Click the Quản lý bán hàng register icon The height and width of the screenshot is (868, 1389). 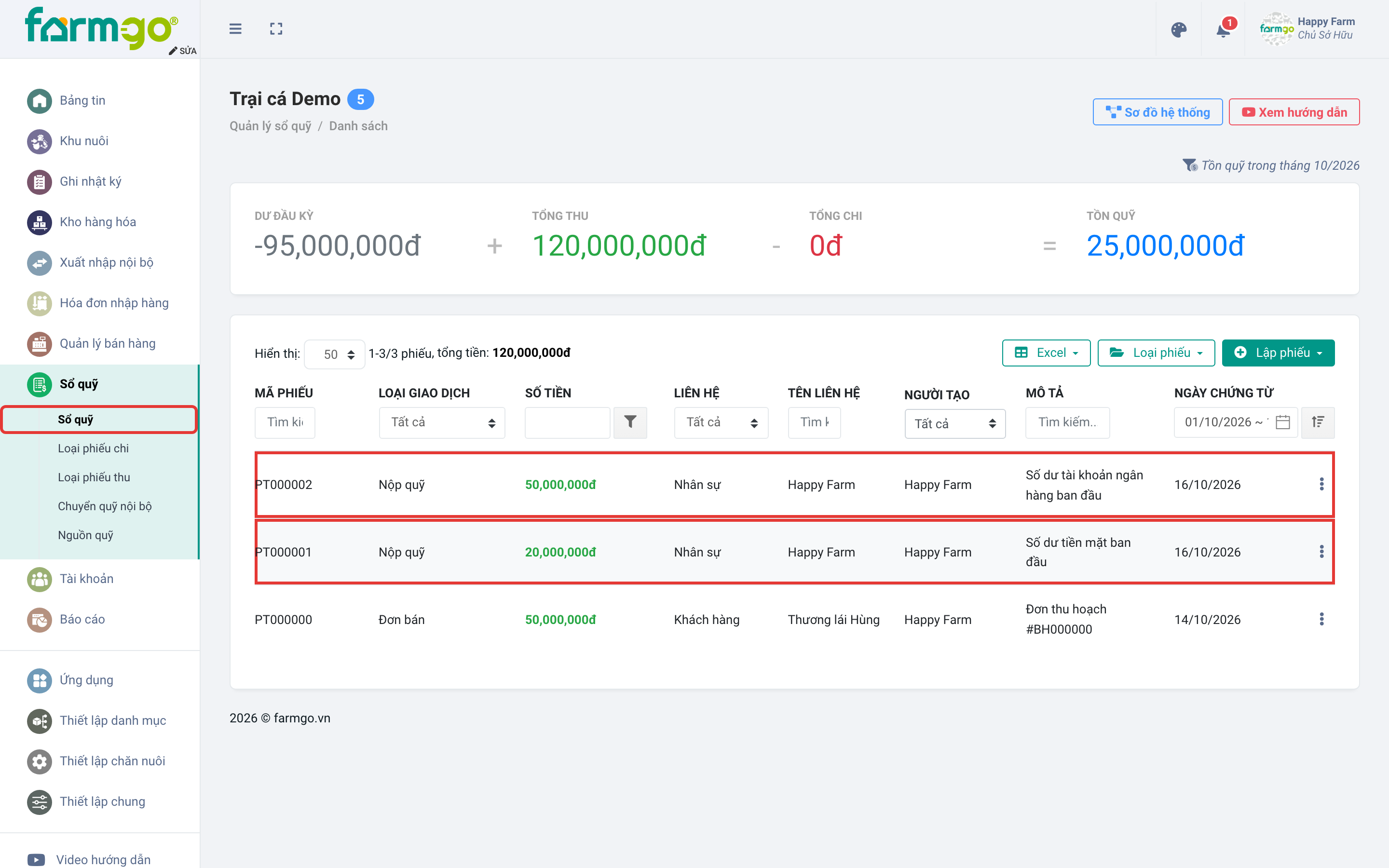[40, 344]
